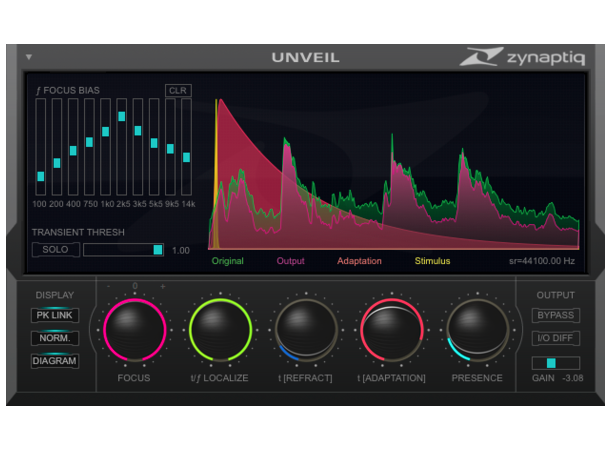The height and width of the screenshot is (450, 610).
Task: Click the OUTPUT section label
Action: point(556,295)
